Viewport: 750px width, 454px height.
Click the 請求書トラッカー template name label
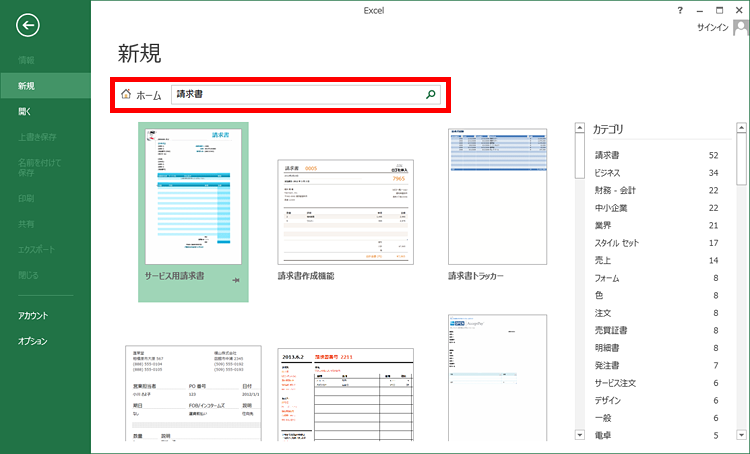pos(476,276)
